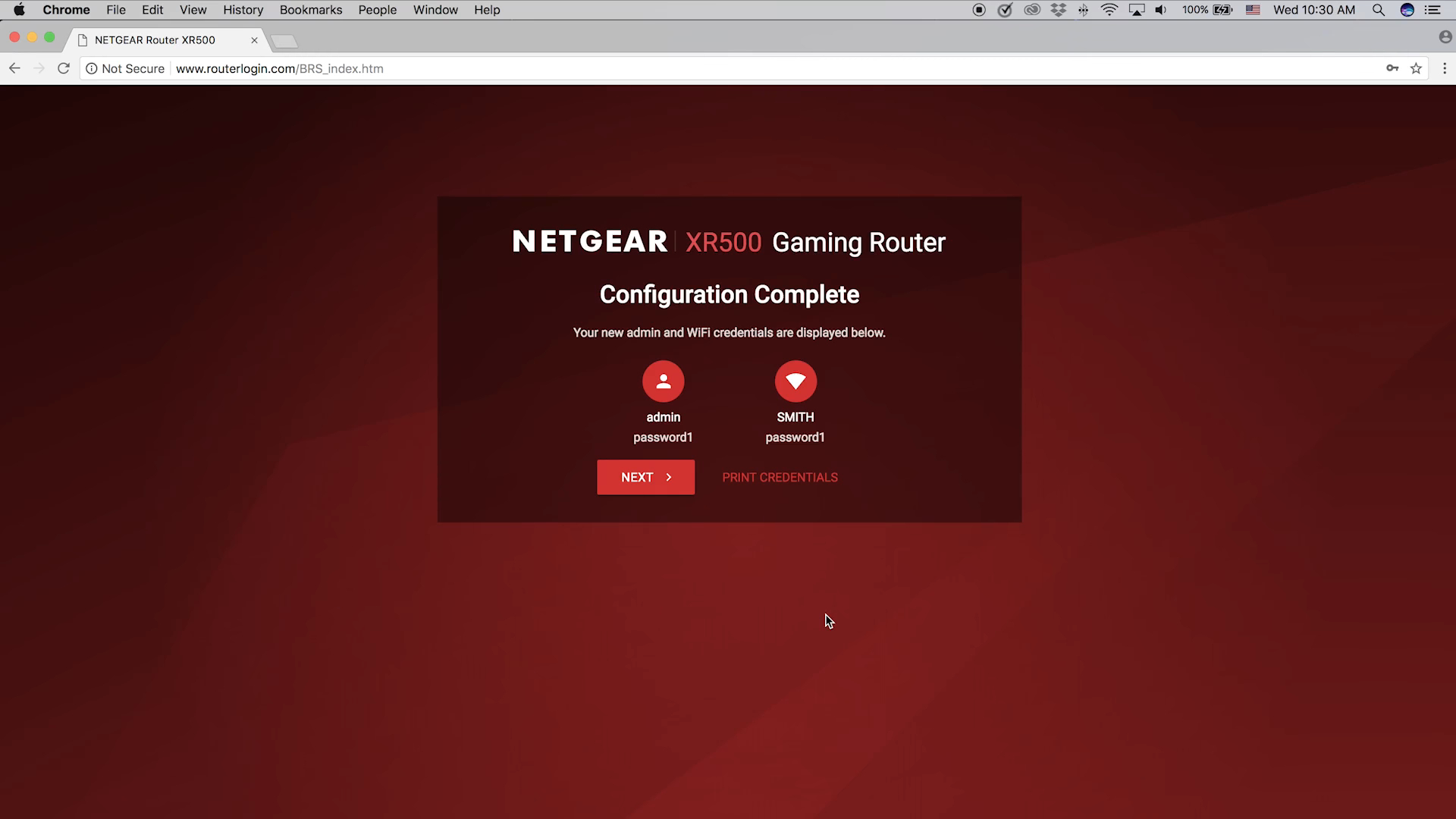This screenshot has width=1456, height=819.
Task: Click the browser back navigation arrow
Action: [x=14, y=68]
